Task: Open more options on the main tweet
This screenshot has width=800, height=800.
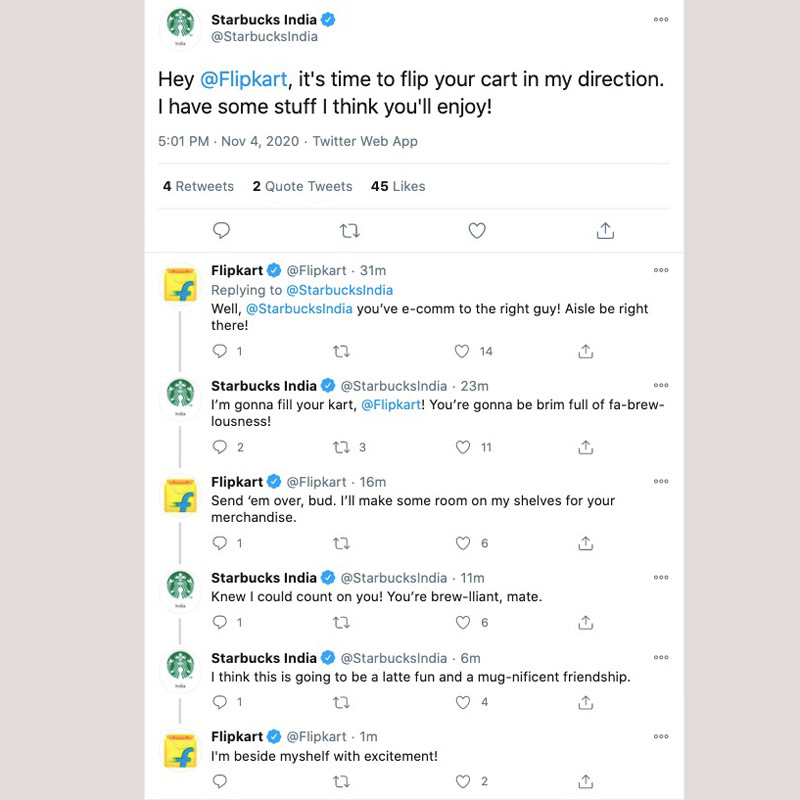Action: (661, 20)
